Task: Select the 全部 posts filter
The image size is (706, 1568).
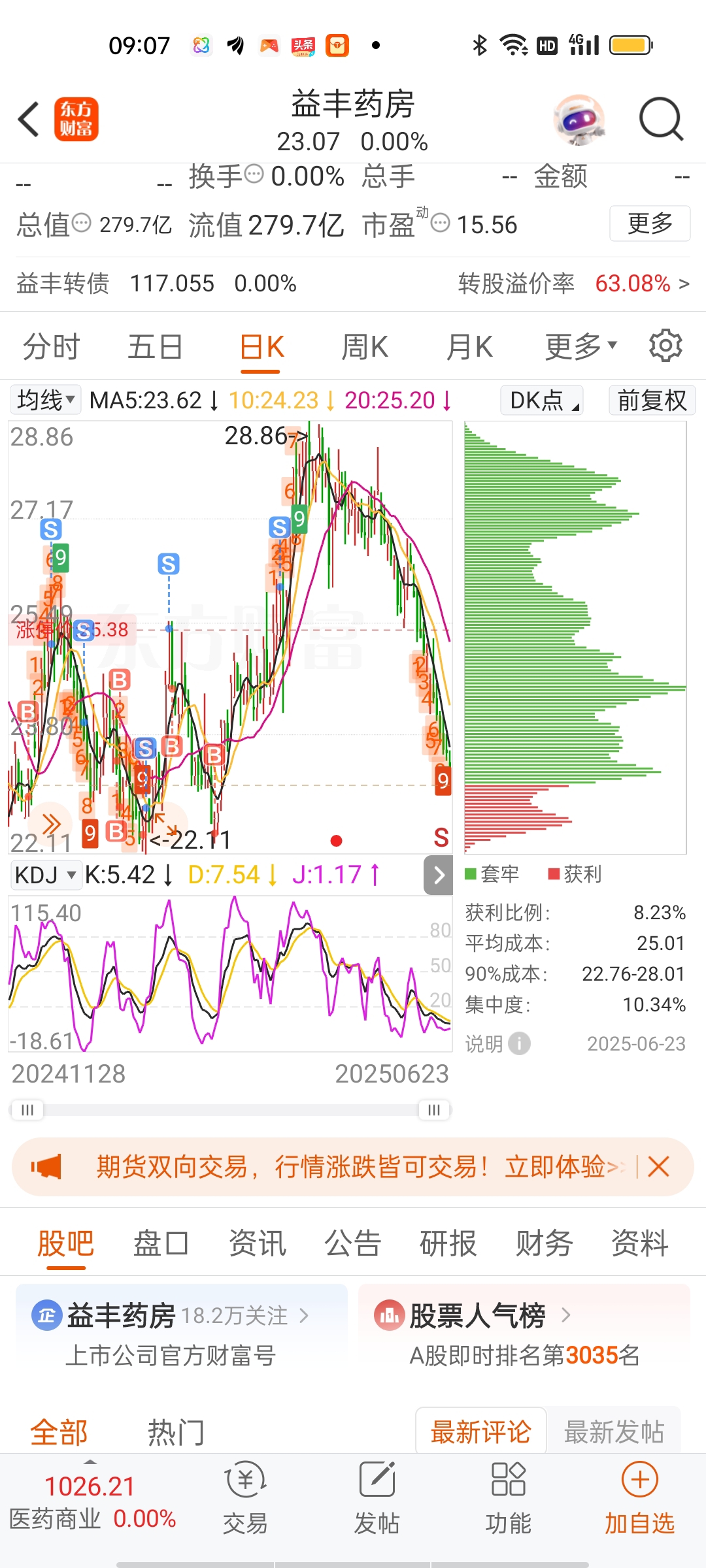Action: point(59,1433)
